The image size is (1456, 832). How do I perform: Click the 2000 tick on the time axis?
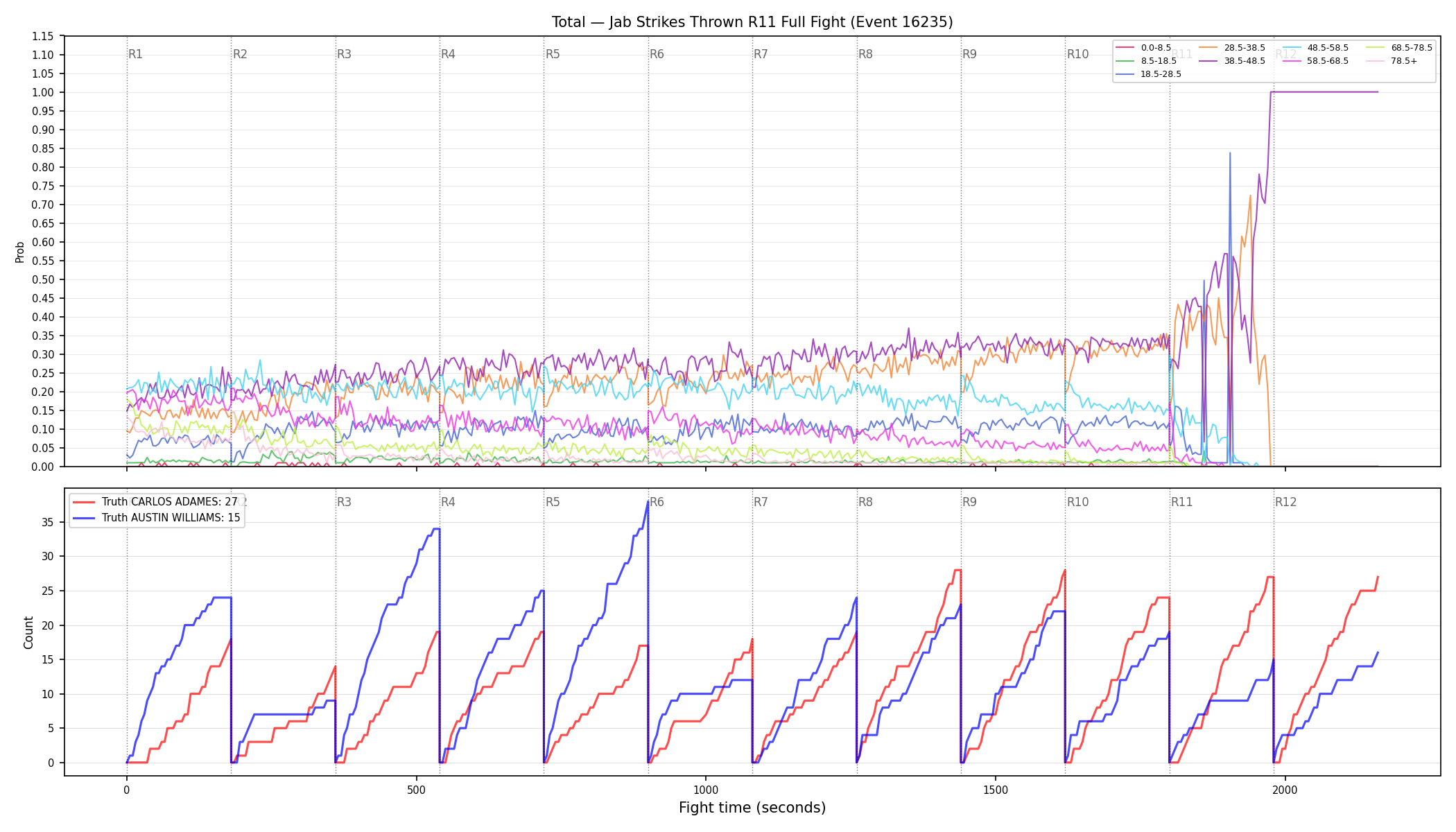pyautogui.click(x=1285, y=790)
